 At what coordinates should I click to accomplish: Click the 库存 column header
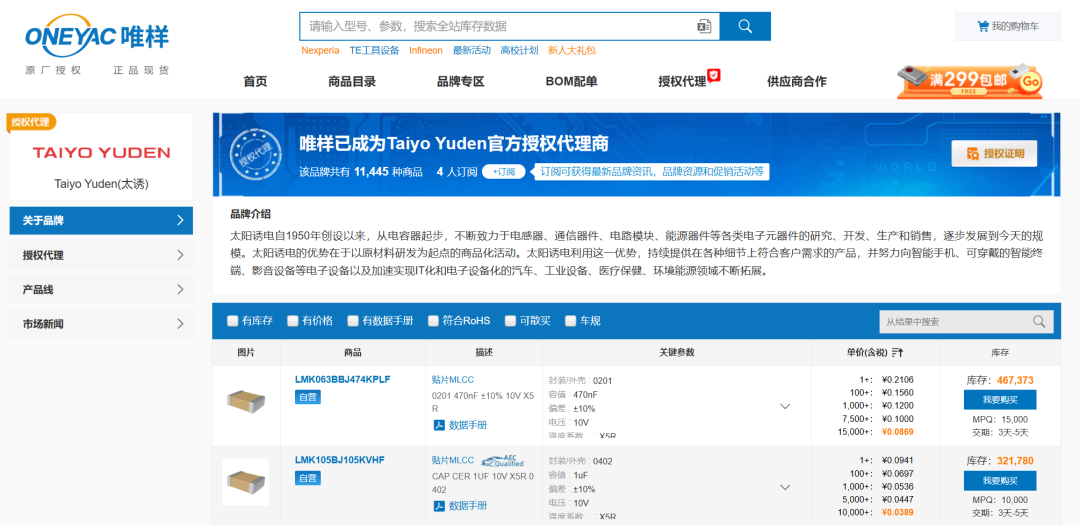pyautogui.click(x=1000, y=352)
